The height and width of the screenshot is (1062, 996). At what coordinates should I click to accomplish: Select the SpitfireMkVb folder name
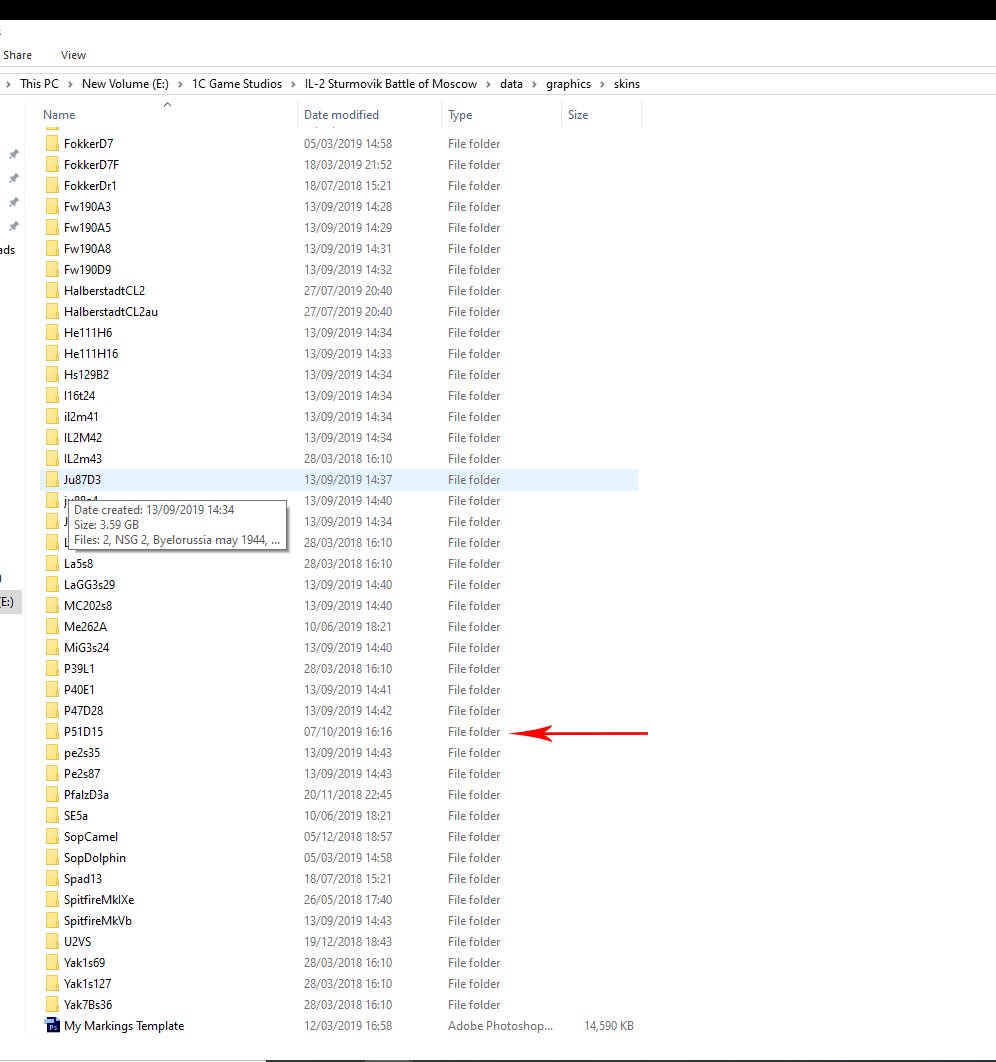[x=98, y=920]
